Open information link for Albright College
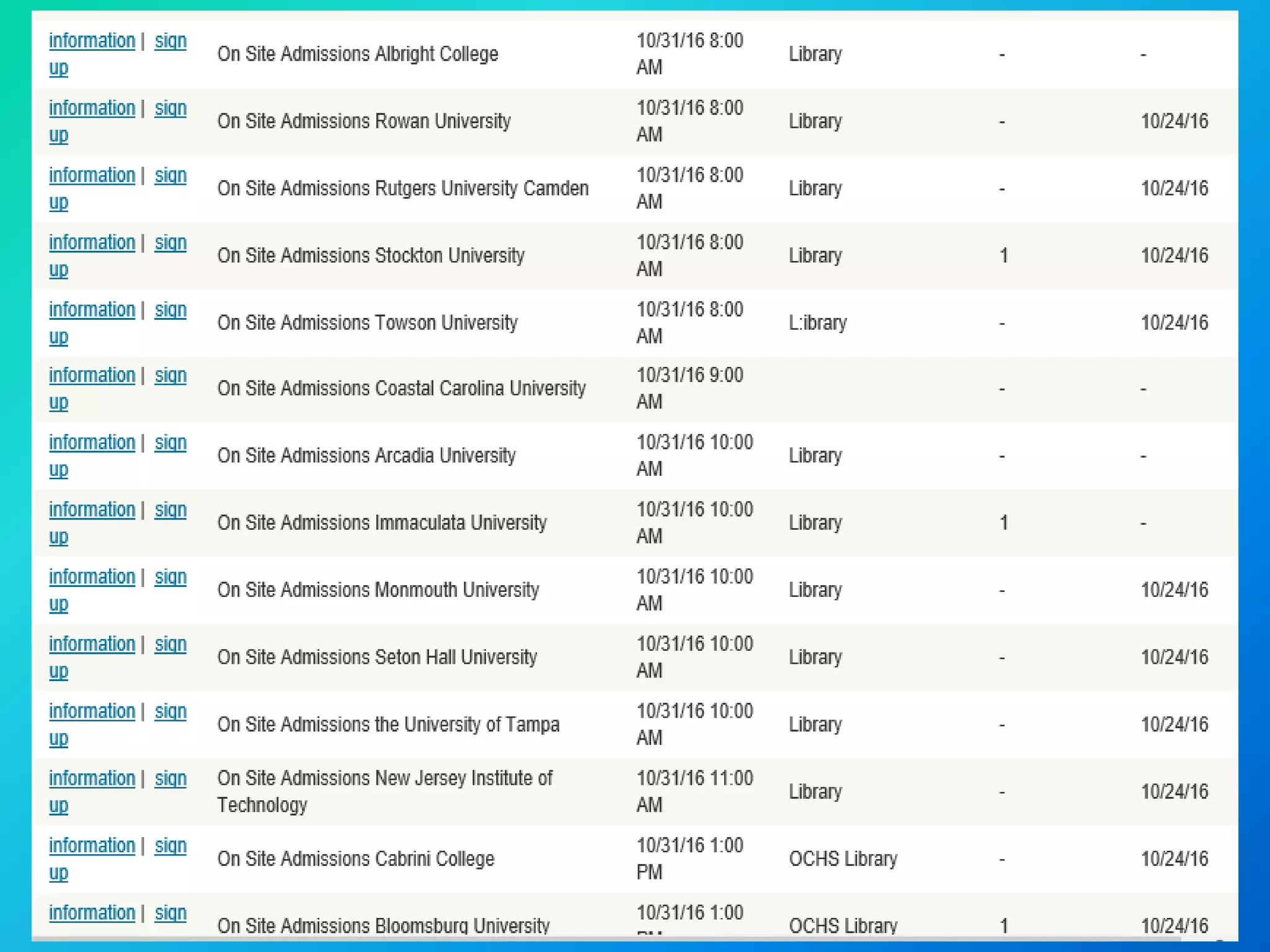This screenshot has width=1270, height=952. point(92,41)
